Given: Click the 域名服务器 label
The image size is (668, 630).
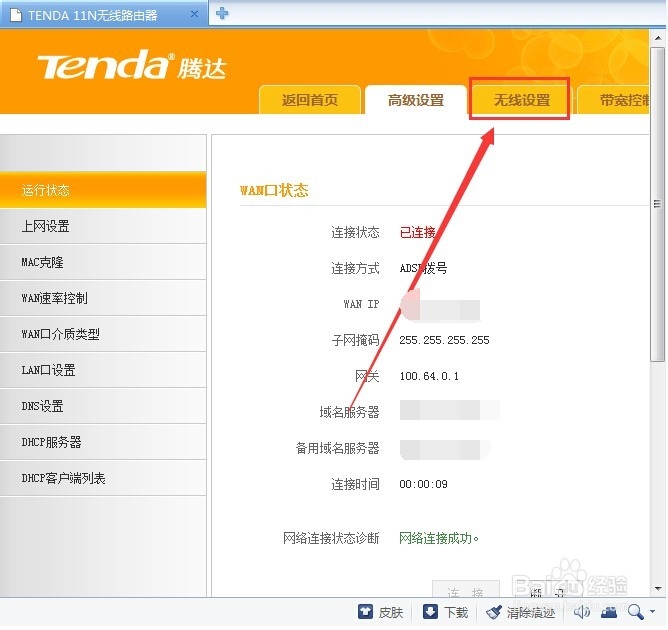Looking at the screenshot, I should tap(349, 412).
